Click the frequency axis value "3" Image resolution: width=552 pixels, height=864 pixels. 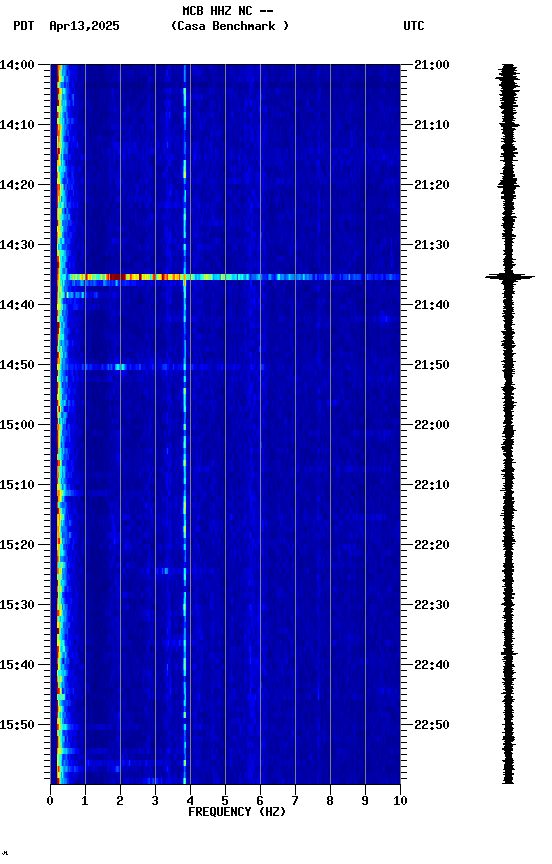coord(155,801)
